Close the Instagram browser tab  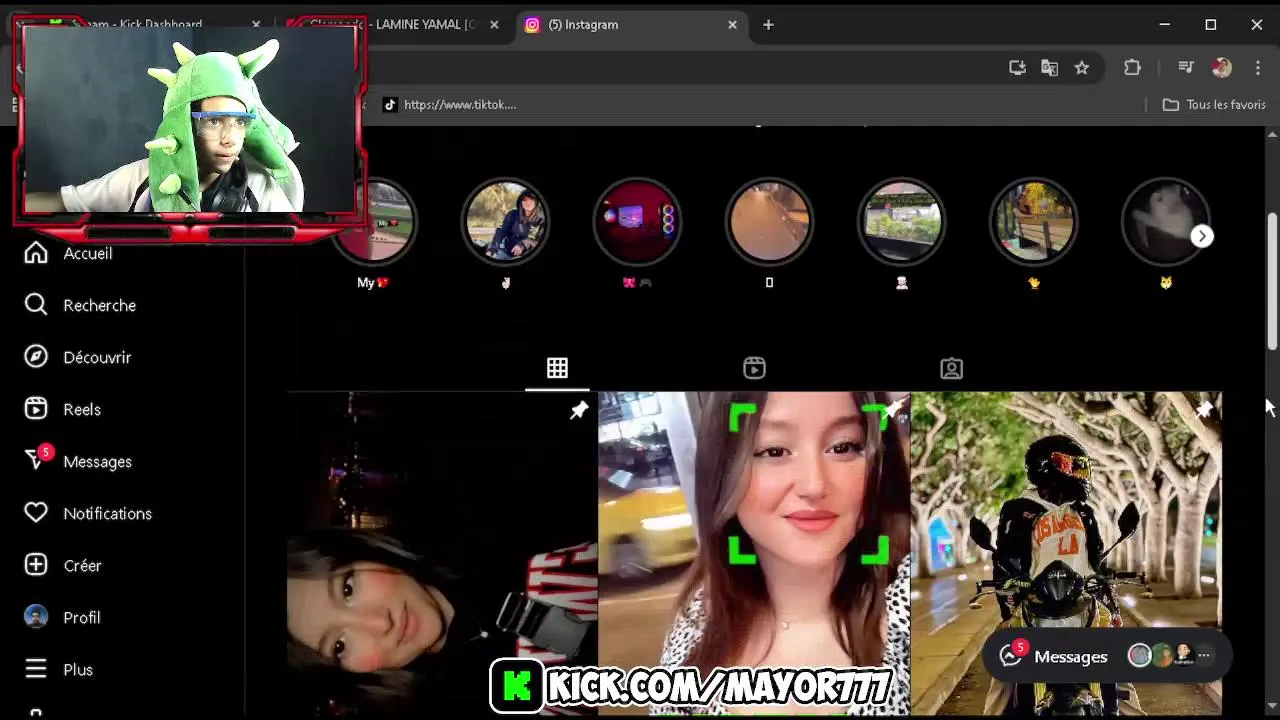point(732,24)
